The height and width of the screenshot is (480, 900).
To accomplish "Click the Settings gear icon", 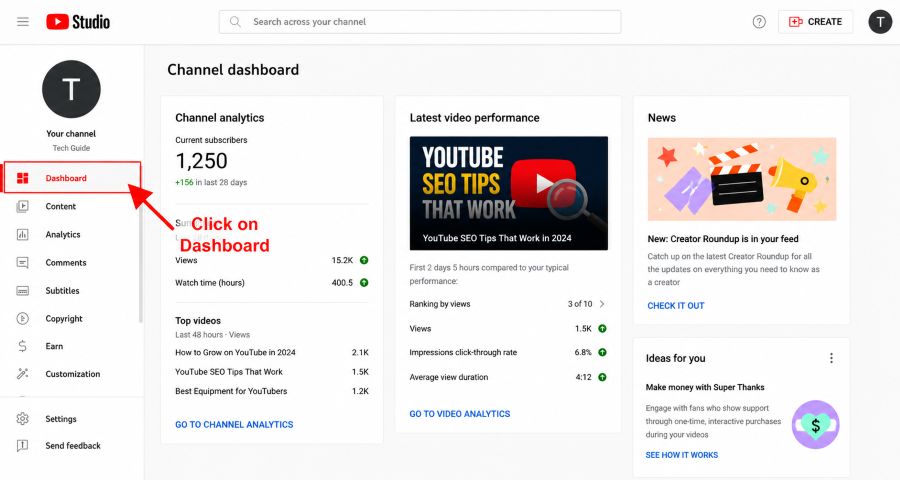I will coord(22,419).
